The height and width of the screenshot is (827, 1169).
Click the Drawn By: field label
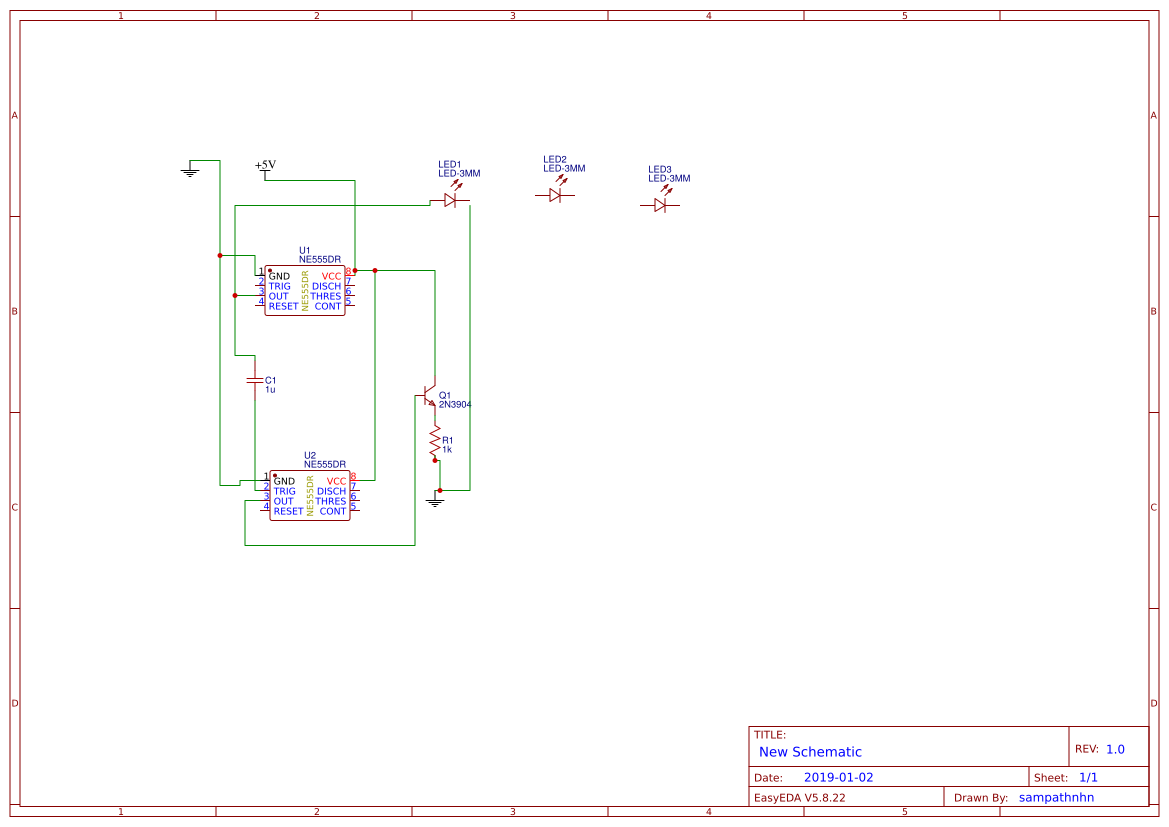pyautogui.click(x=981, y=798)
